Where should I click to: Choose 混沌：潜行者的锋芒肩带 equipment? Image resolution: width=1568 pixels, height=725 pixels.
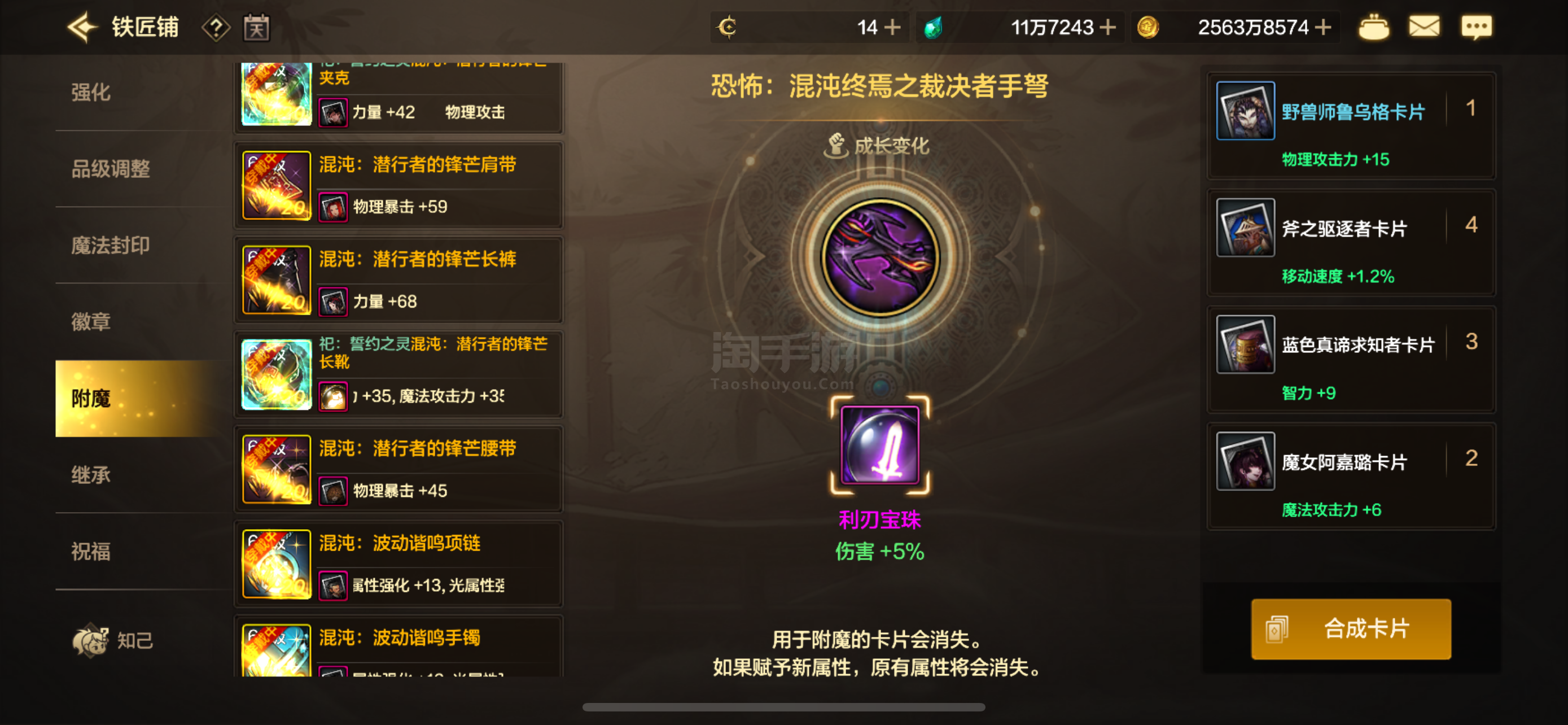[x=399, y=186]
